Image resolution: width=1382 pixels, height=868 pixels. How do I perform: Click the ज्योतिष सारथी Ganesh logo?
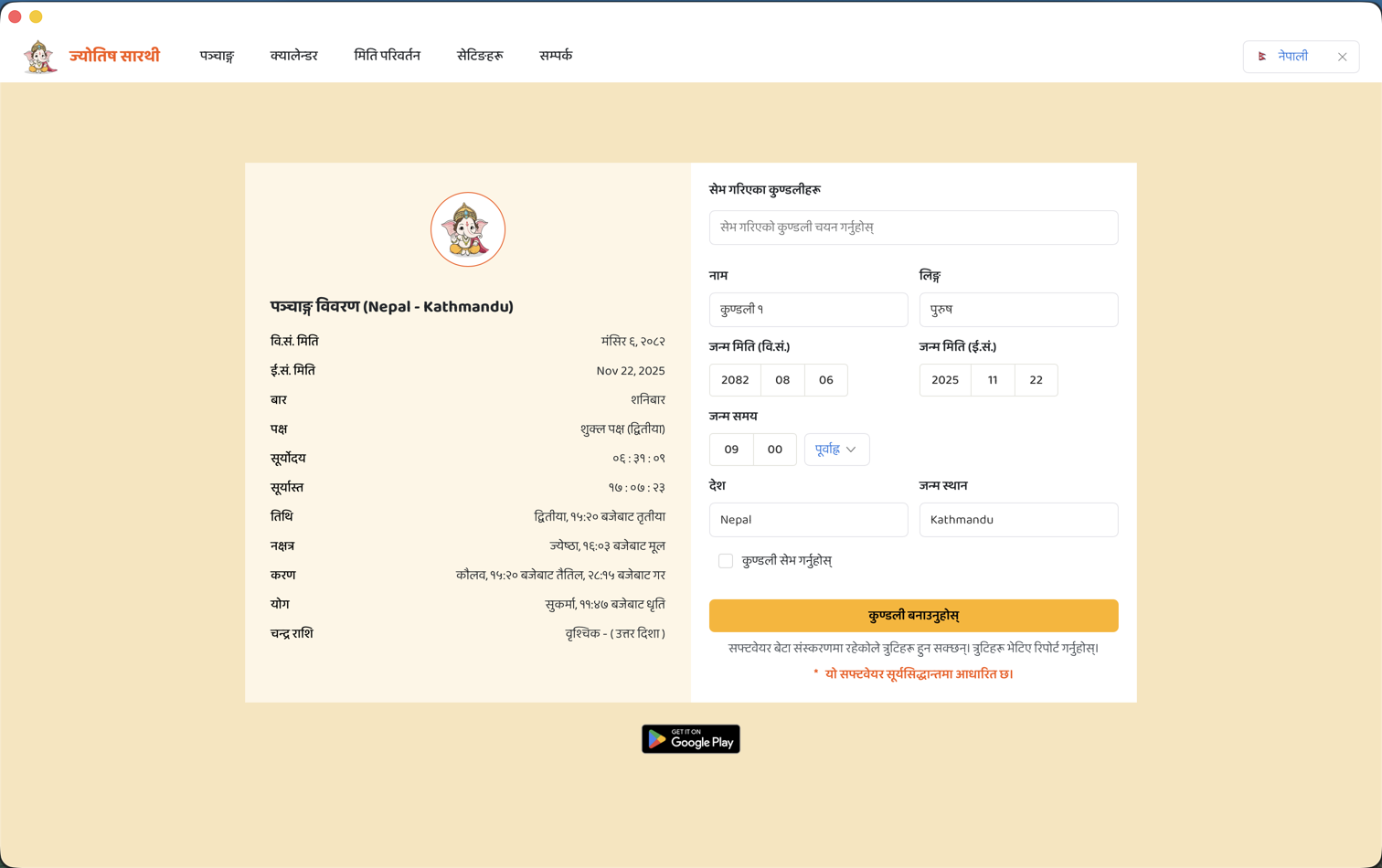pos(39,55)
